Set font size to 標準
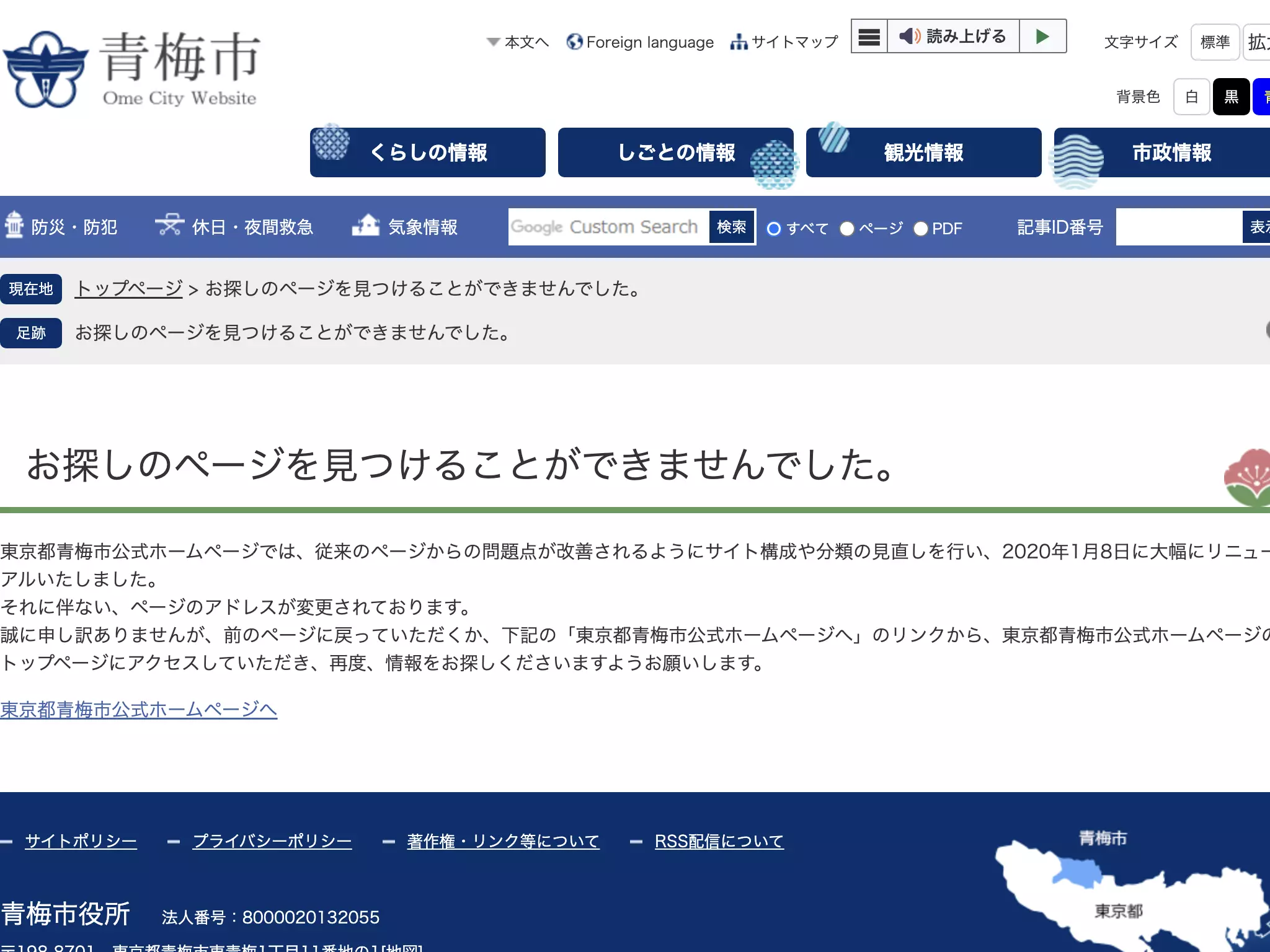The width and height of the screenshot is (1270, 952). [x=1215, y=42]
